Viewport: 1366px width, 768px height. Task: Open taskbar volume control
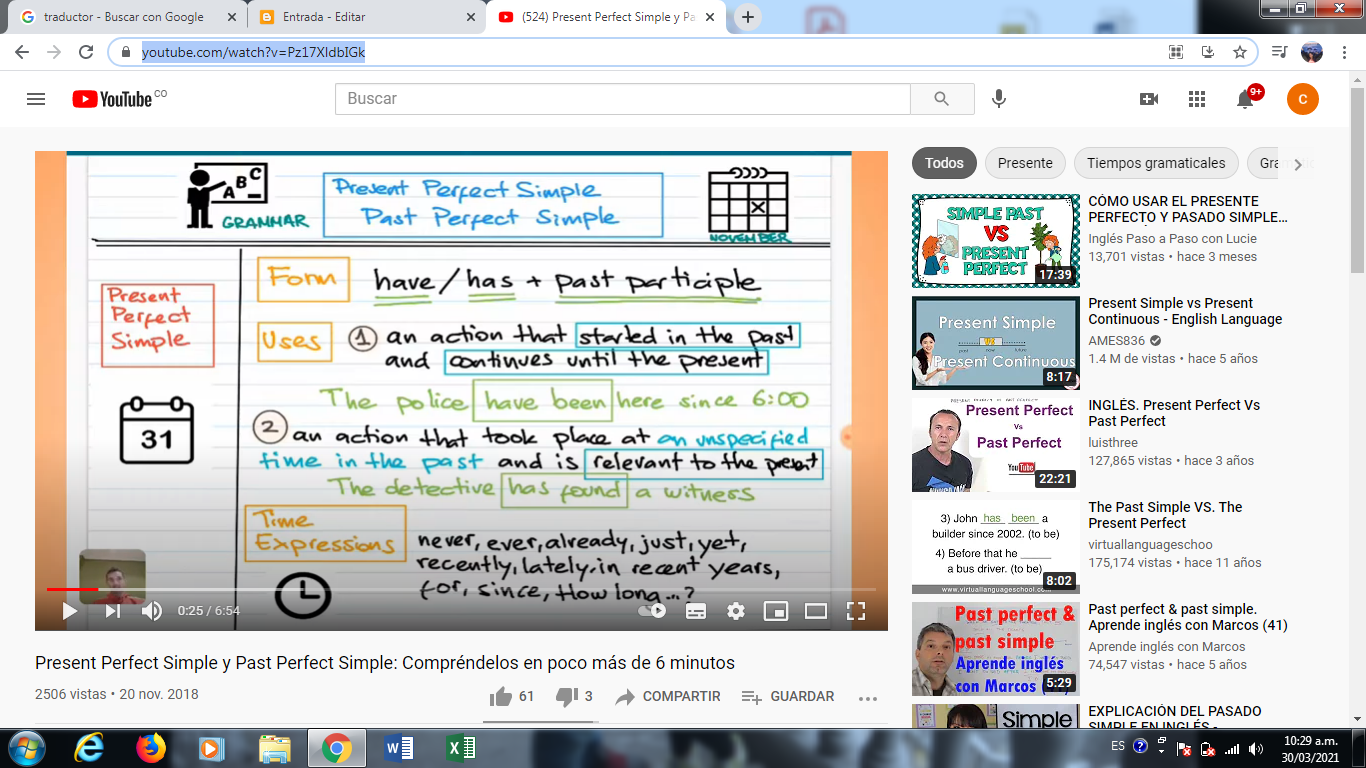point(1255,748)
